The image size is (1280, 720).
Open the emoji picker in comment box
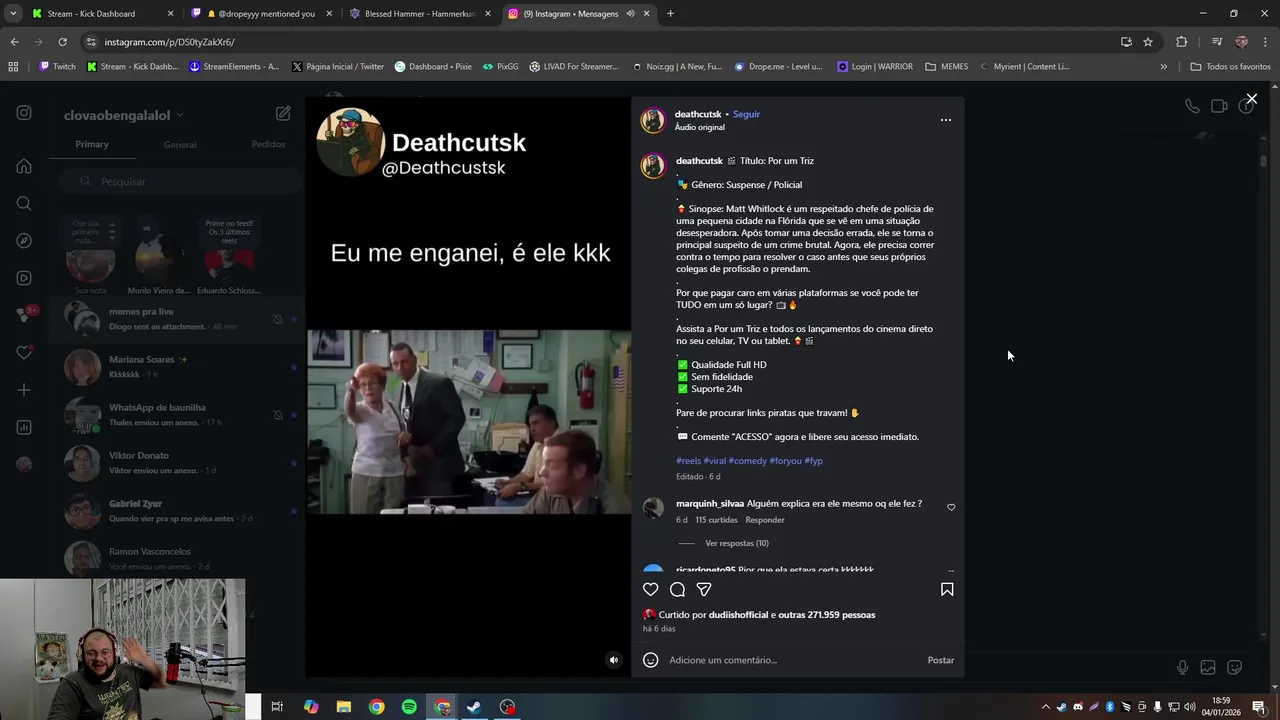651,660
